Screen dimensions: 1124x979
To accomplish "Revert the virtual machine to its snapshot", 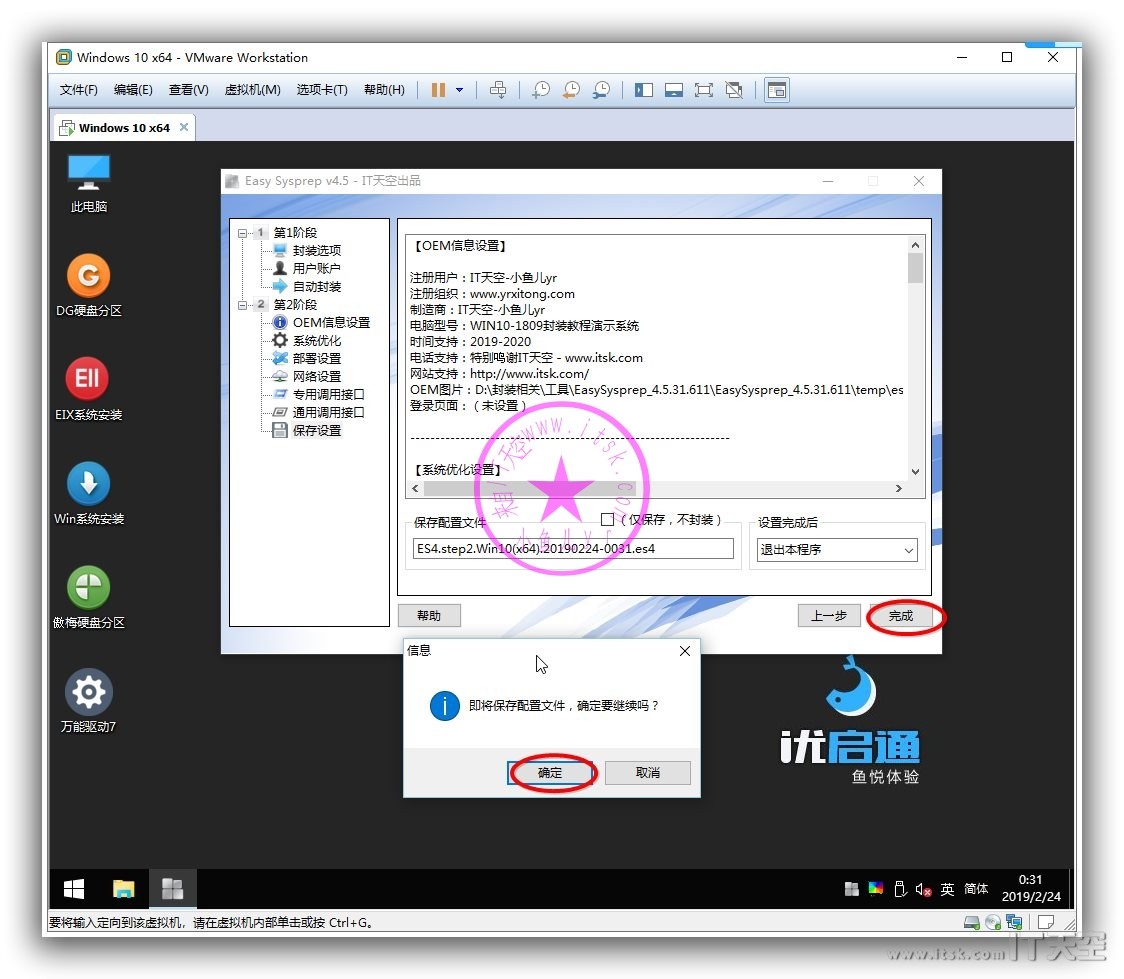I will click(571, 90).
